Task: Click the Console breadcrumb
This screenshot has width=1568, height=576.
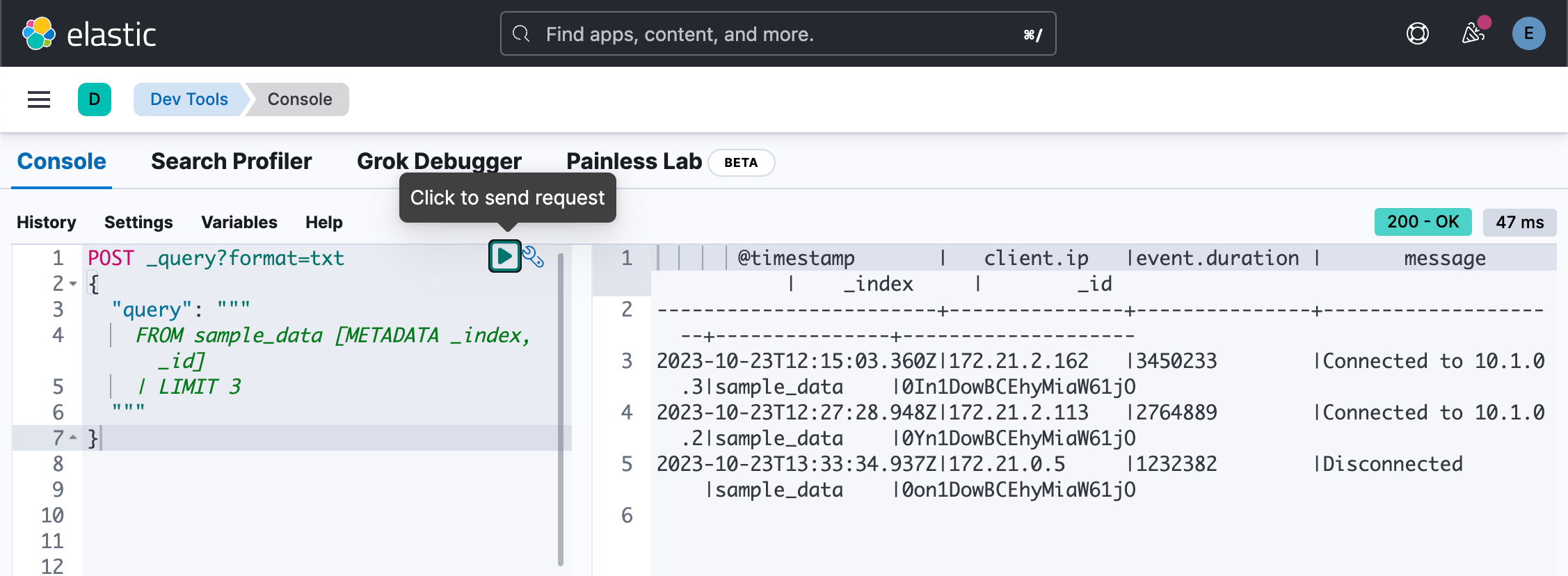Action: click(300, 99)
